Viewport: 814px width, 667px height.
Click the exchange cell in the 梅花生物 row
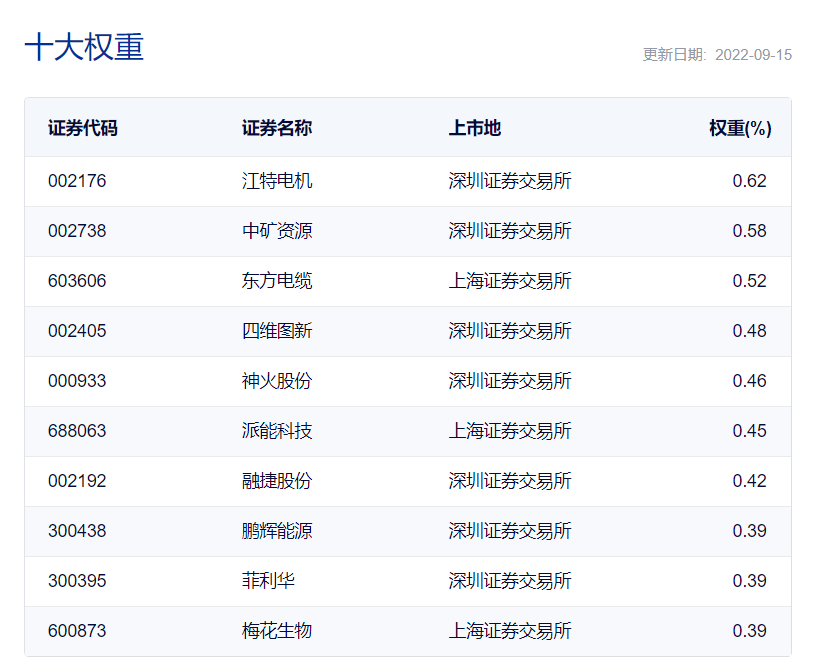pyautogui.click(x=510, y=631)
